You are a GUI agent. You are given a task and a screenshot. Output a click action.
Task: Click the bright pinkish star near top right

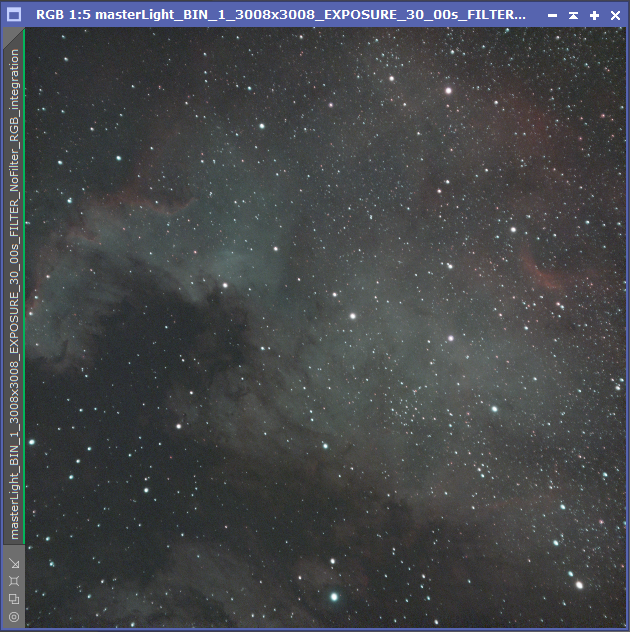(448, 91)
